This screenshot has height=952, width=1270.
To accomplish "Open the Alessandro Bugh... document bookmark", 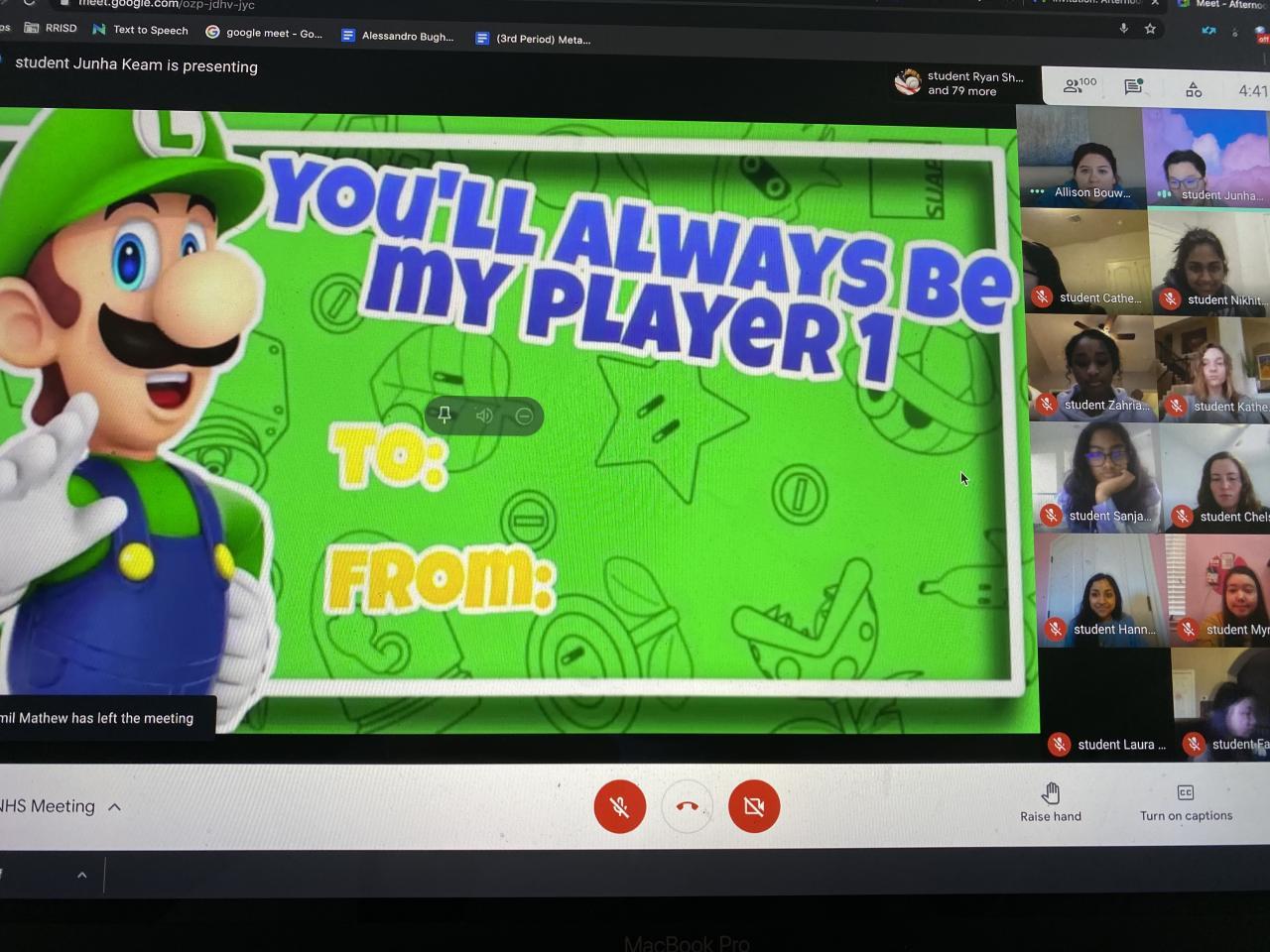I will point(398,36).
